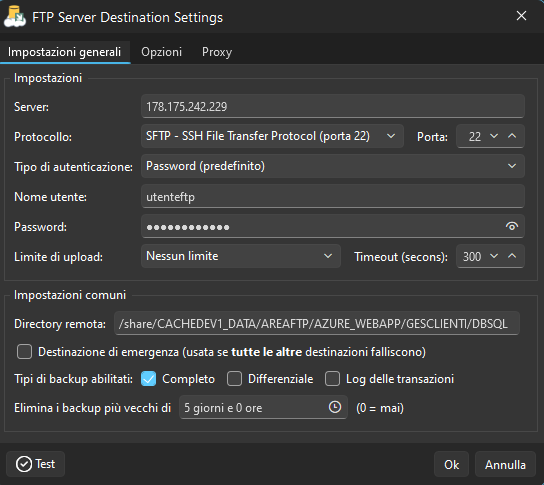Viewport: 544px width, 485px height.
Task: Close the FTP Server Destination Settings dialog
Action: [521, 16]
